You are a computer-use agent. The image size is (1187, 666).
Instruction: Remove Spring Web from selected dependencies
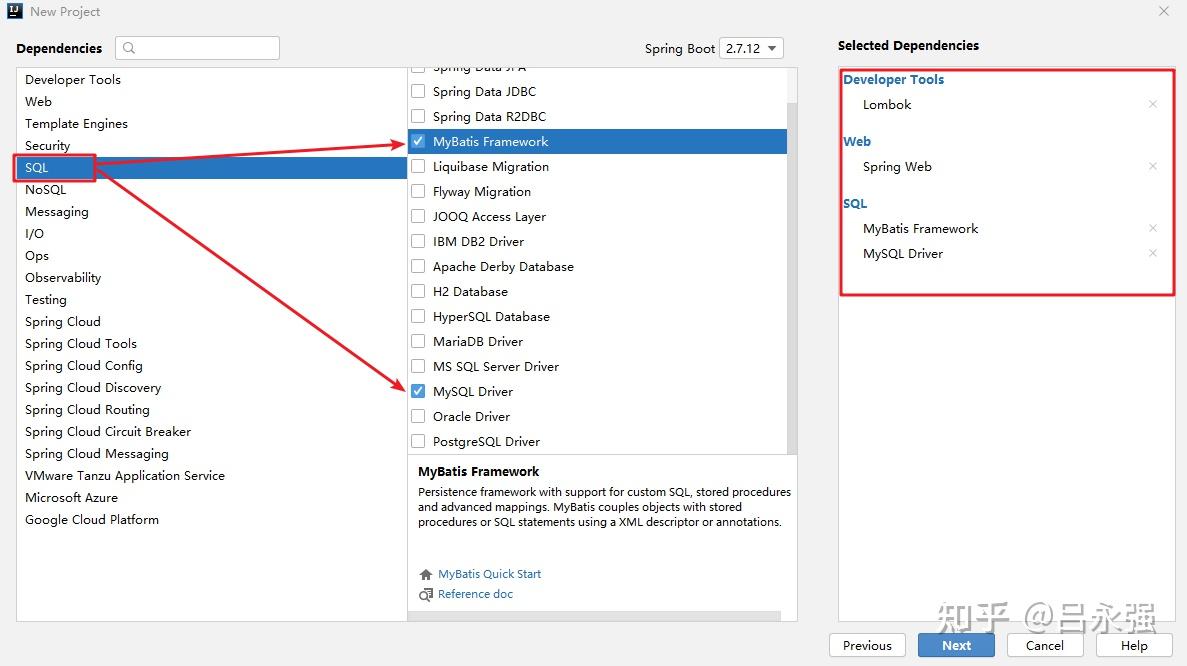click(x=1152, y=166)
